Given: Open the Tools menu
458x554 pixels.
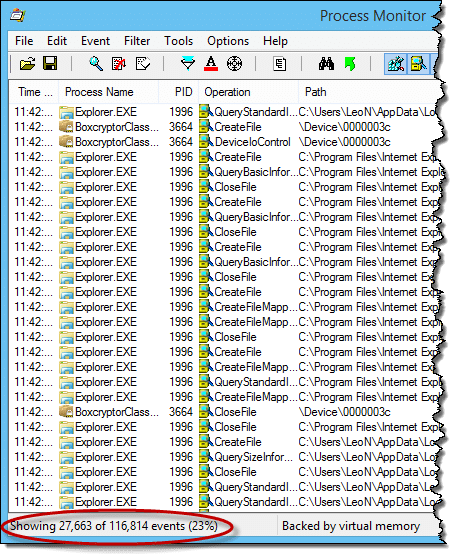Looking at the screenshot, I should tap(178, 41).
